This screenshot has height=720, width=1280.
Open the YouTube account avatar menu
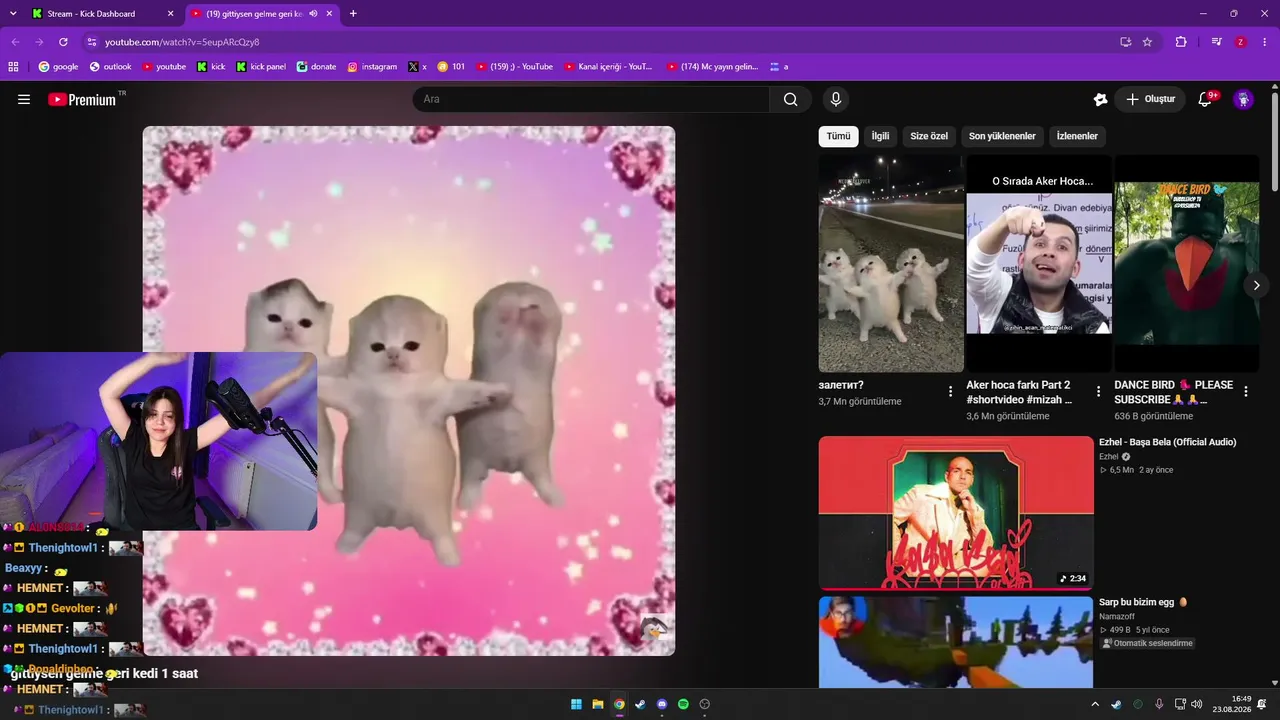click(x=1243, y=99)
